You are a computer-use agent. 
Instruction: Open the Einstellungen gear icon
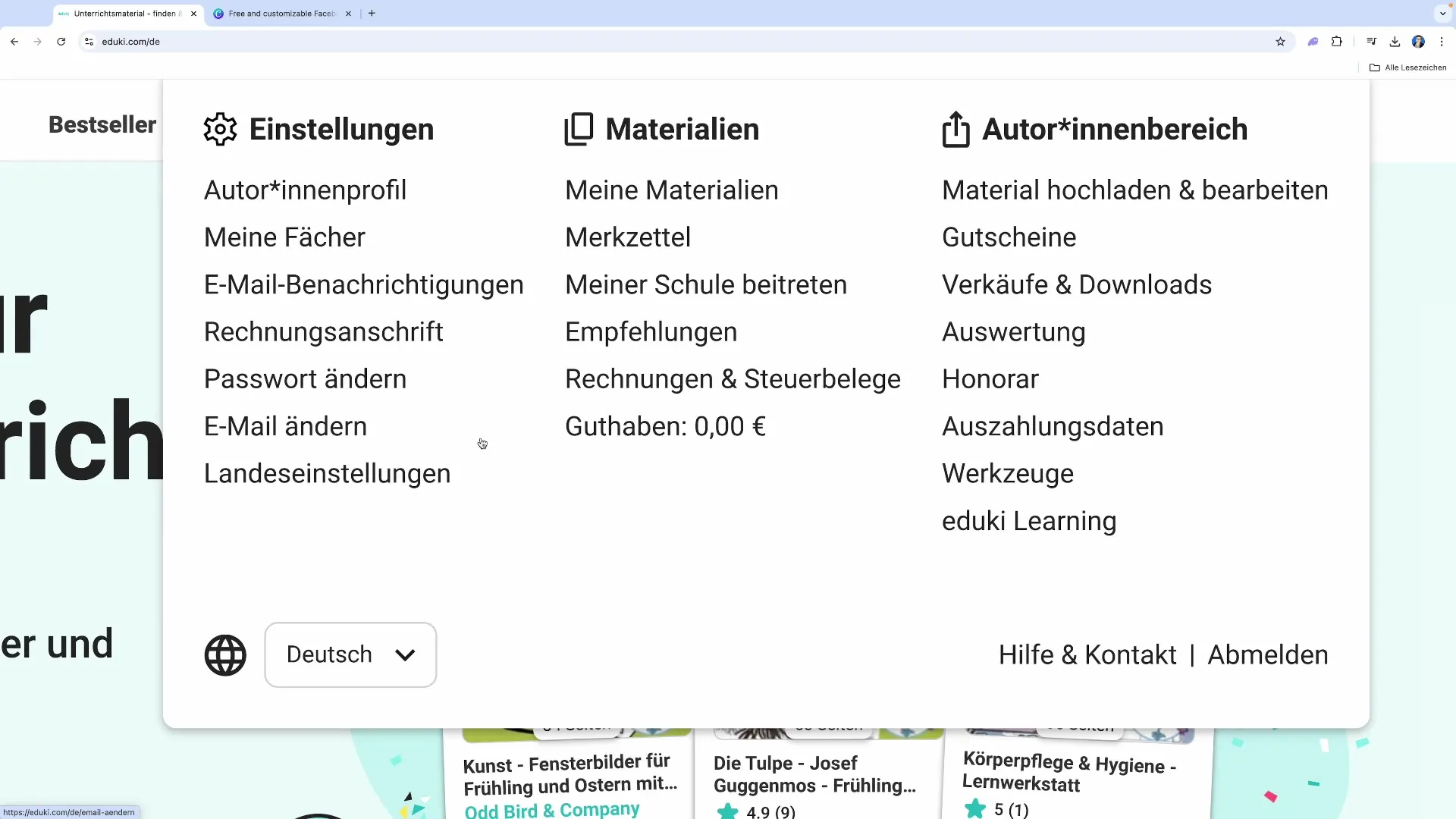click(x=220, y=129)
